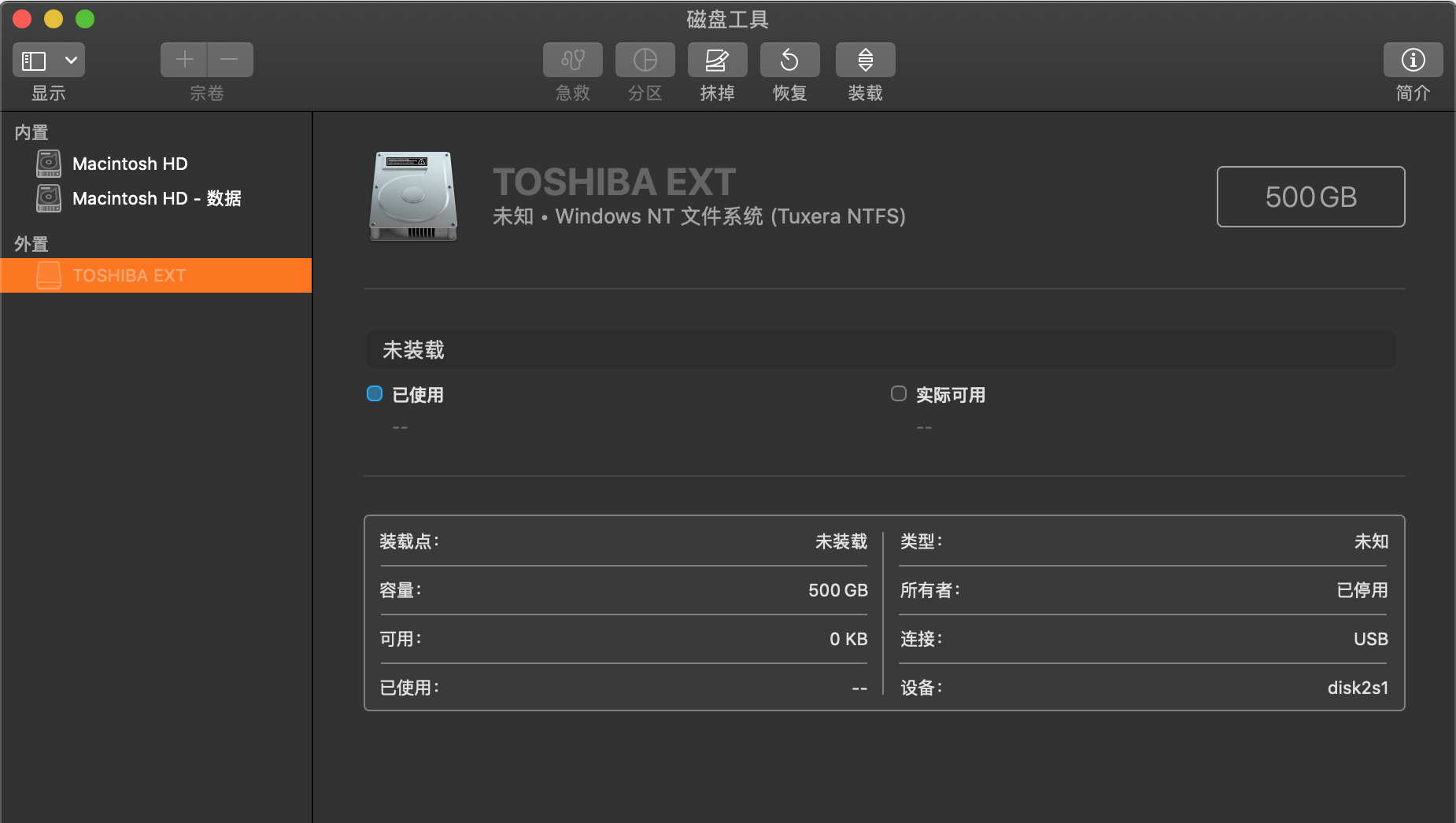Click the add volume plus button
Viewport: 1456px width, 823px height.
pyautogui.click(x=184, y=60)
